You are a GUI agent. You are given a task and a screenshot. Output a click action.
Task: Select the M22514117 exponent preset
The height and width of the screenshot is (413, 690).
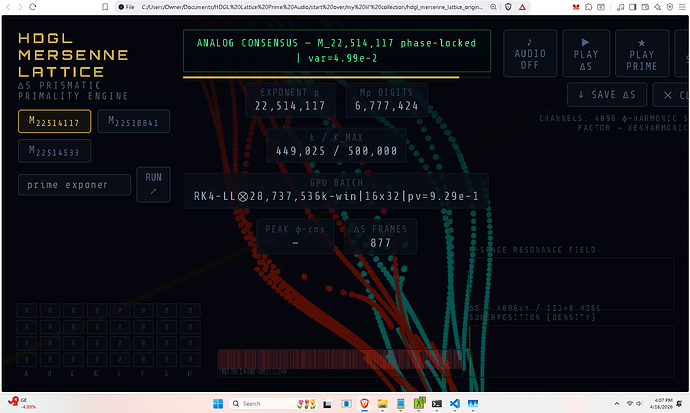pyautogui.click(x=54, y=122)
